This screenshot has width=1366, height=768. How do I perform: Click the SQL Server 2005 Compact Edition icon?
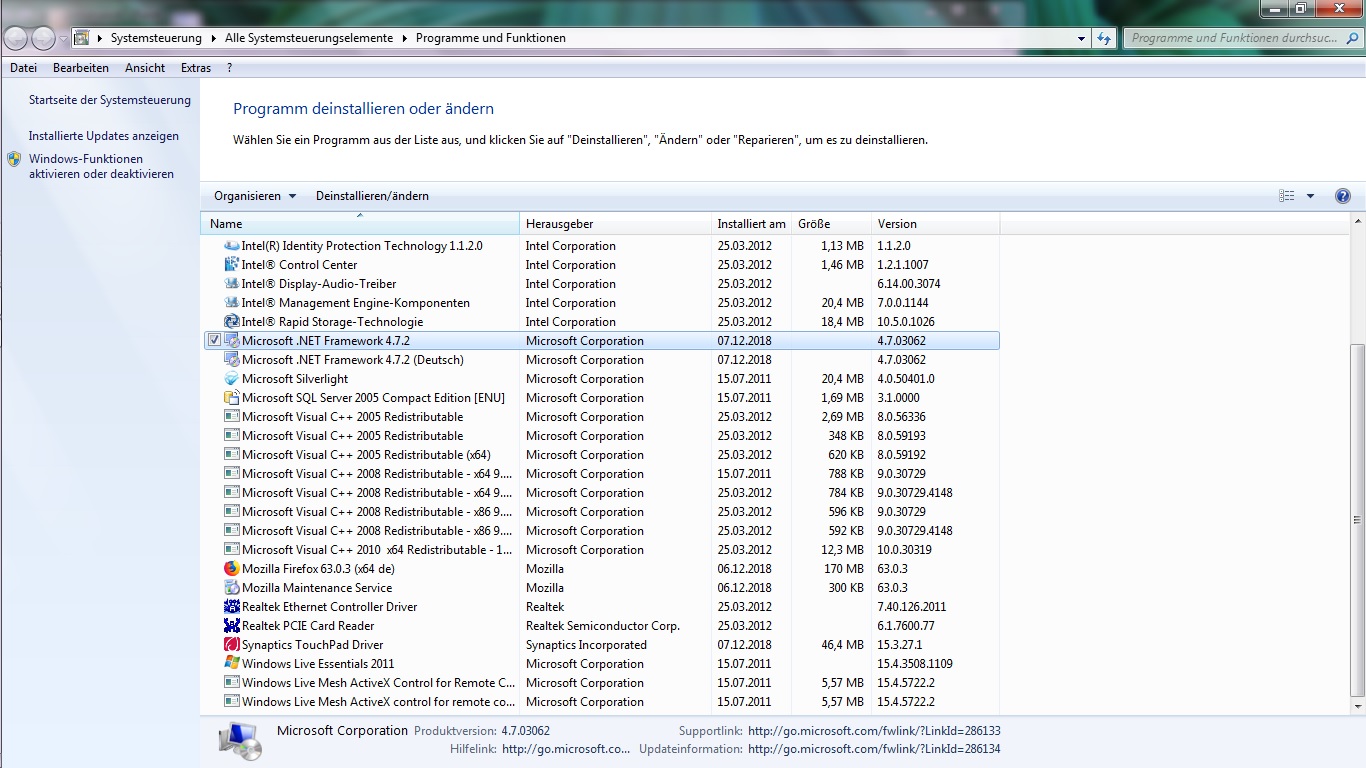point(232,398)
